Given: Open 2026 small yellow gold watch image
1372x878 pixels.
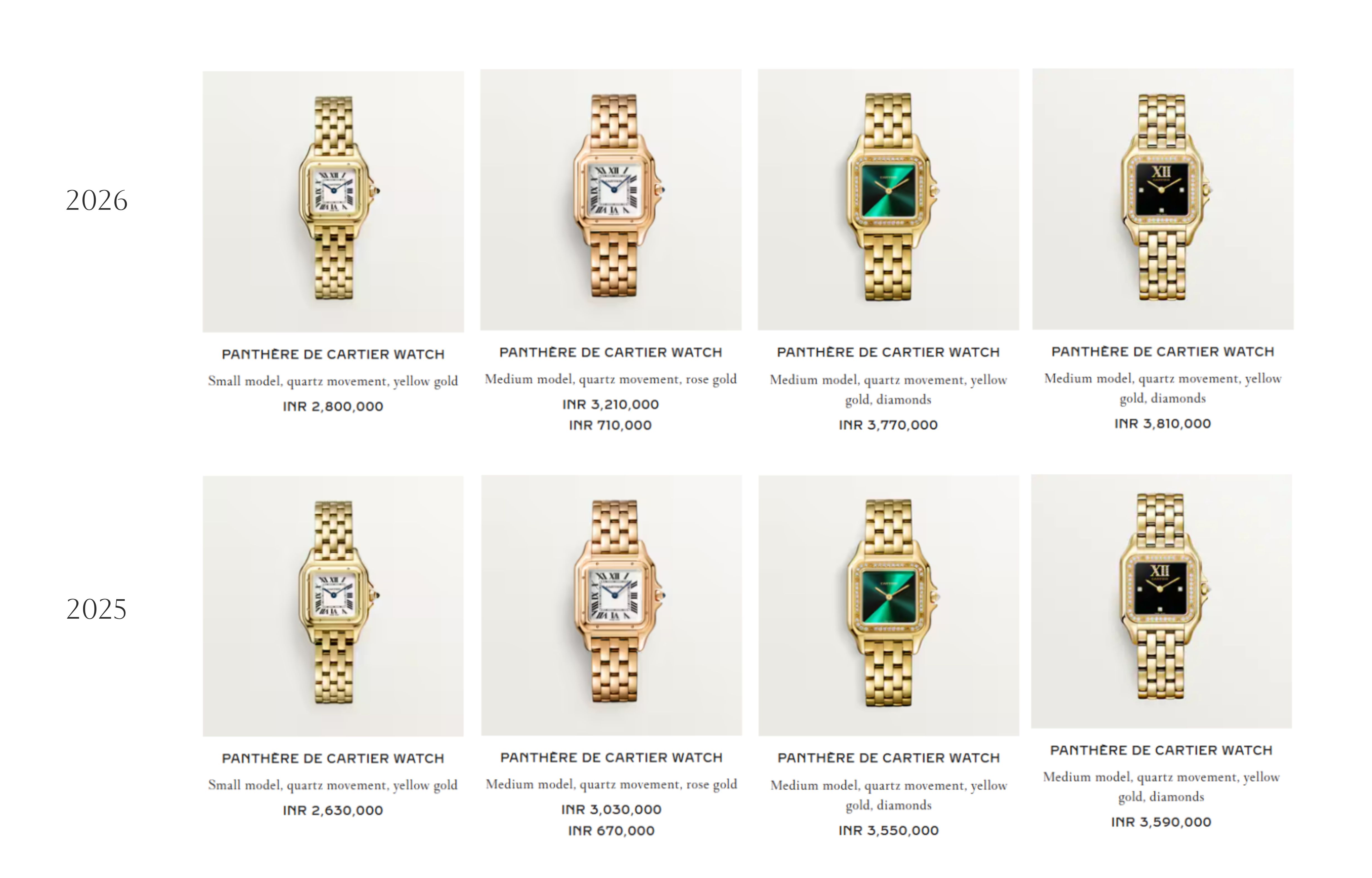Looking at the screenshot, I should pos(333,201).
